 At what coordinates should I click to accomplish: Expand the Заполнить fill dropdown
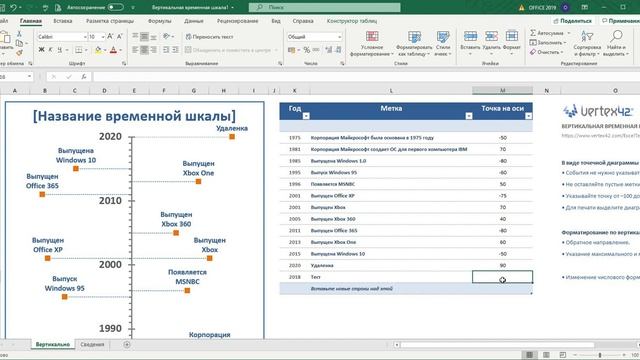[x=565, y=42]
